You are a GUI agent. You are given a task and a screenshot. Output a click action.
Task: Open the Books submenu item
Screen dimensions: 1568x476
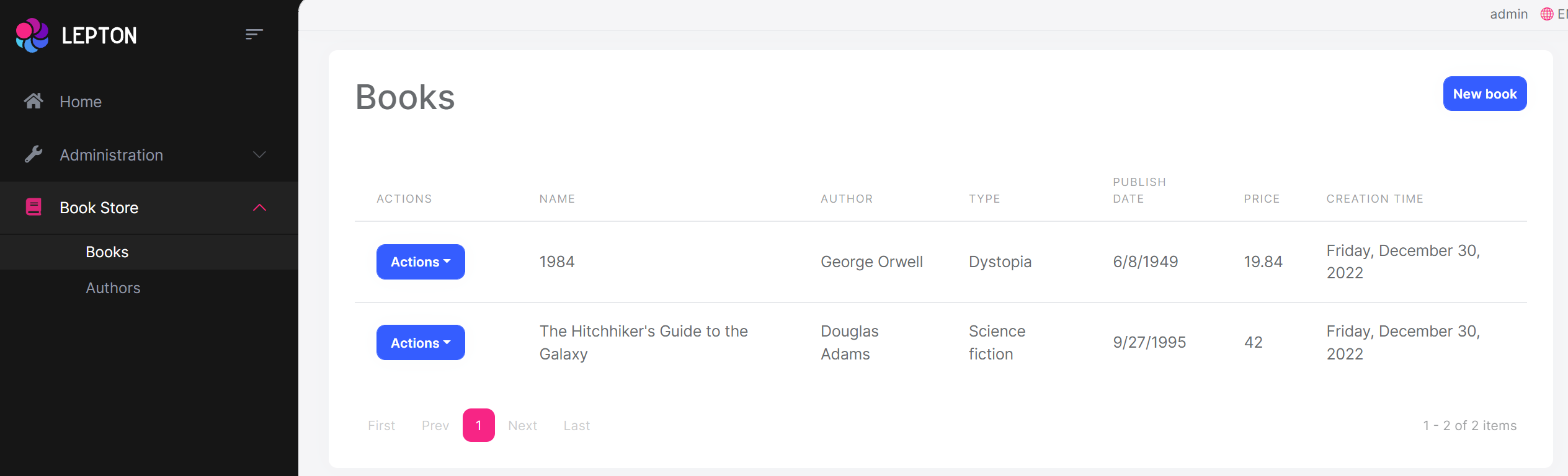coord(107,252)
